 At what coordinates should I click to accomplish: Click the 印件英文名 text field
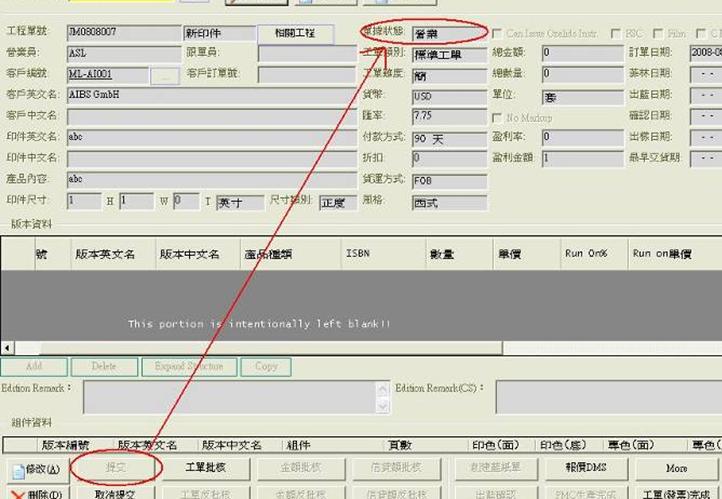click(210, 138)
